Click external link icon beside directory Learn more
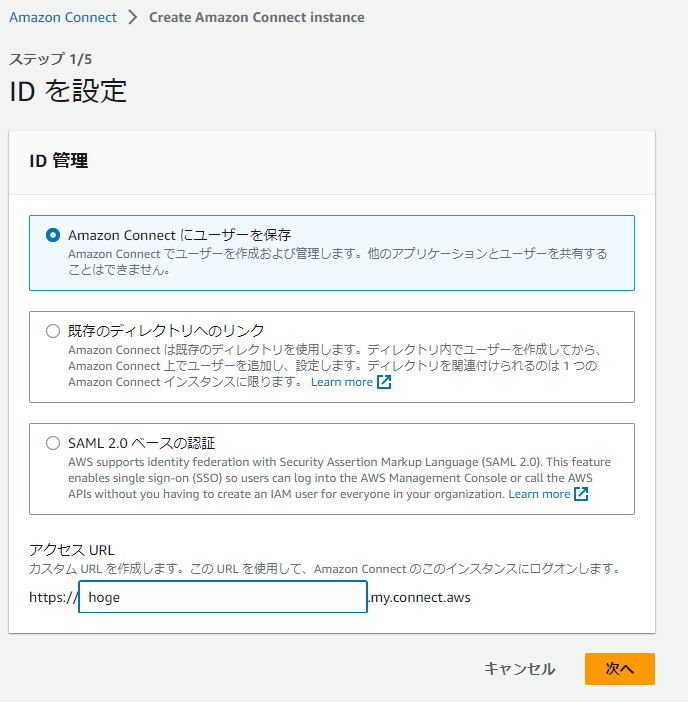The width and height of the screenshot is (689, 703). [384, 382]
